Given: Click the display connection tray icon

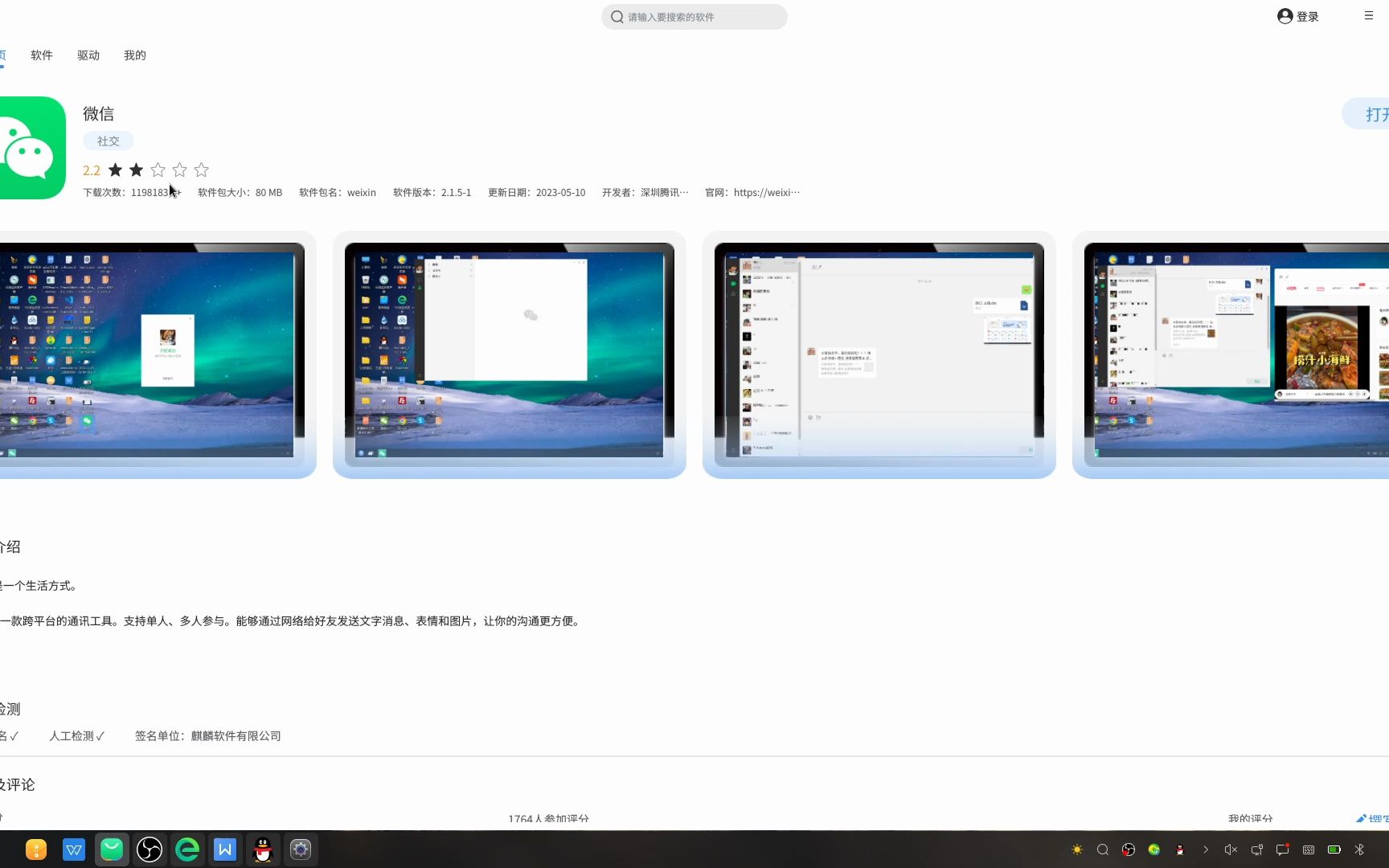Looking at the screenshot, I should (x=1257, y=850).
